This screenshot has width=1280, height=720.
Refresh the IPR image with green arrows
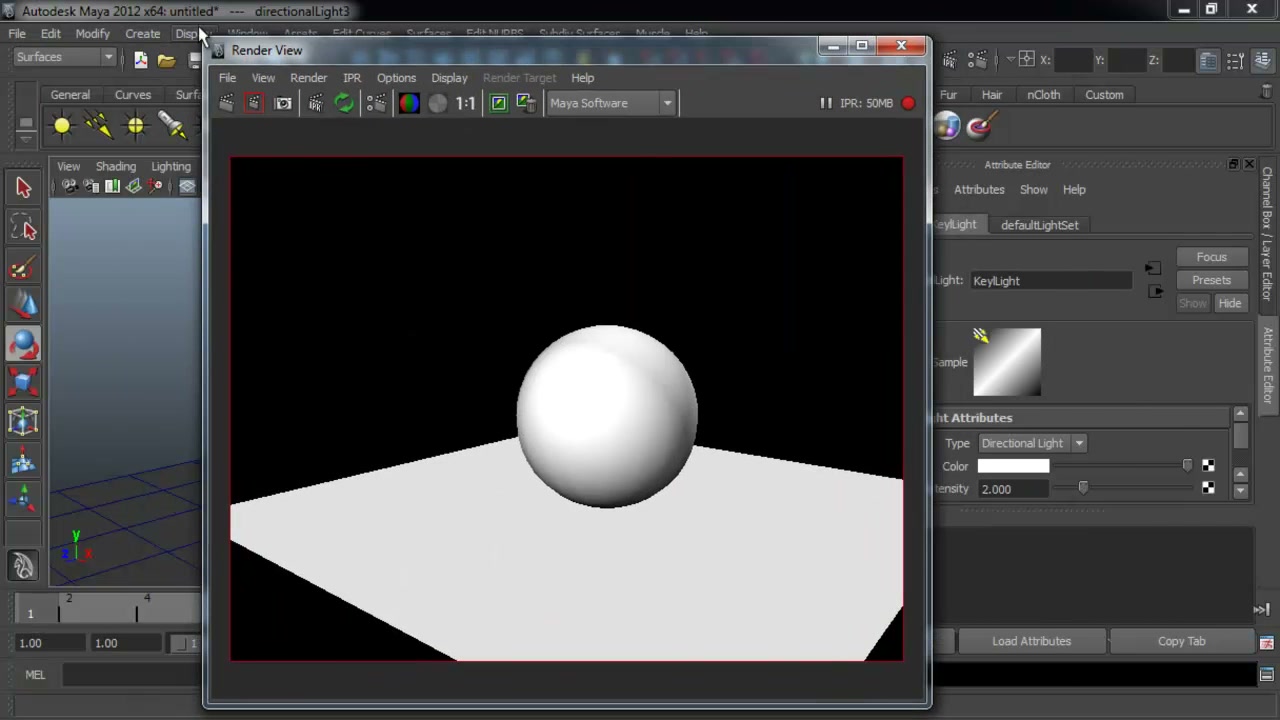(344, 103)
